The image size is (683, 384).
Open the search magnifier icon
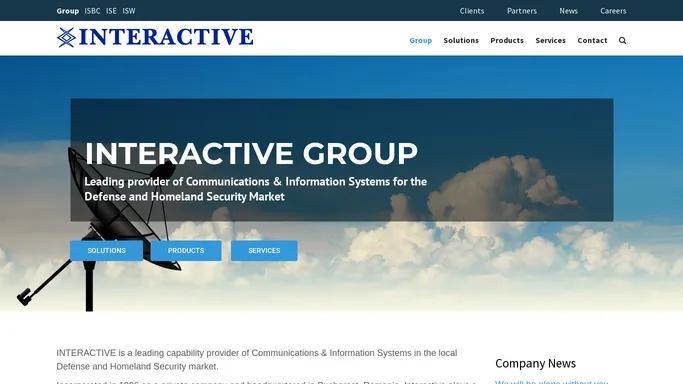coord(622,40)
